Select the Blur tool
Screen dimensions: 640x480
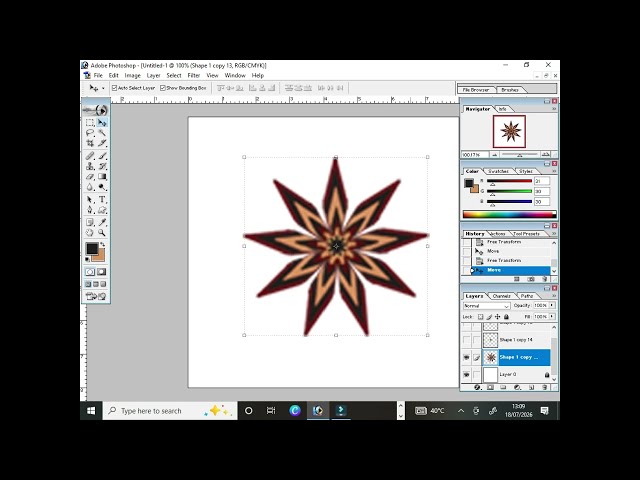(x=90, y=187)
